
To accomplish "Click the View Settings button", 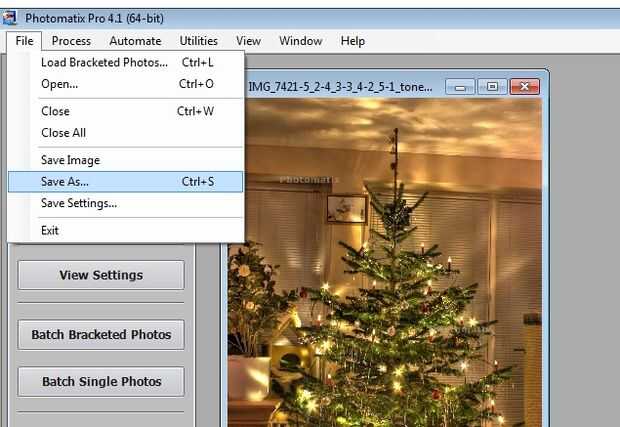I will [x=101, y=275].
